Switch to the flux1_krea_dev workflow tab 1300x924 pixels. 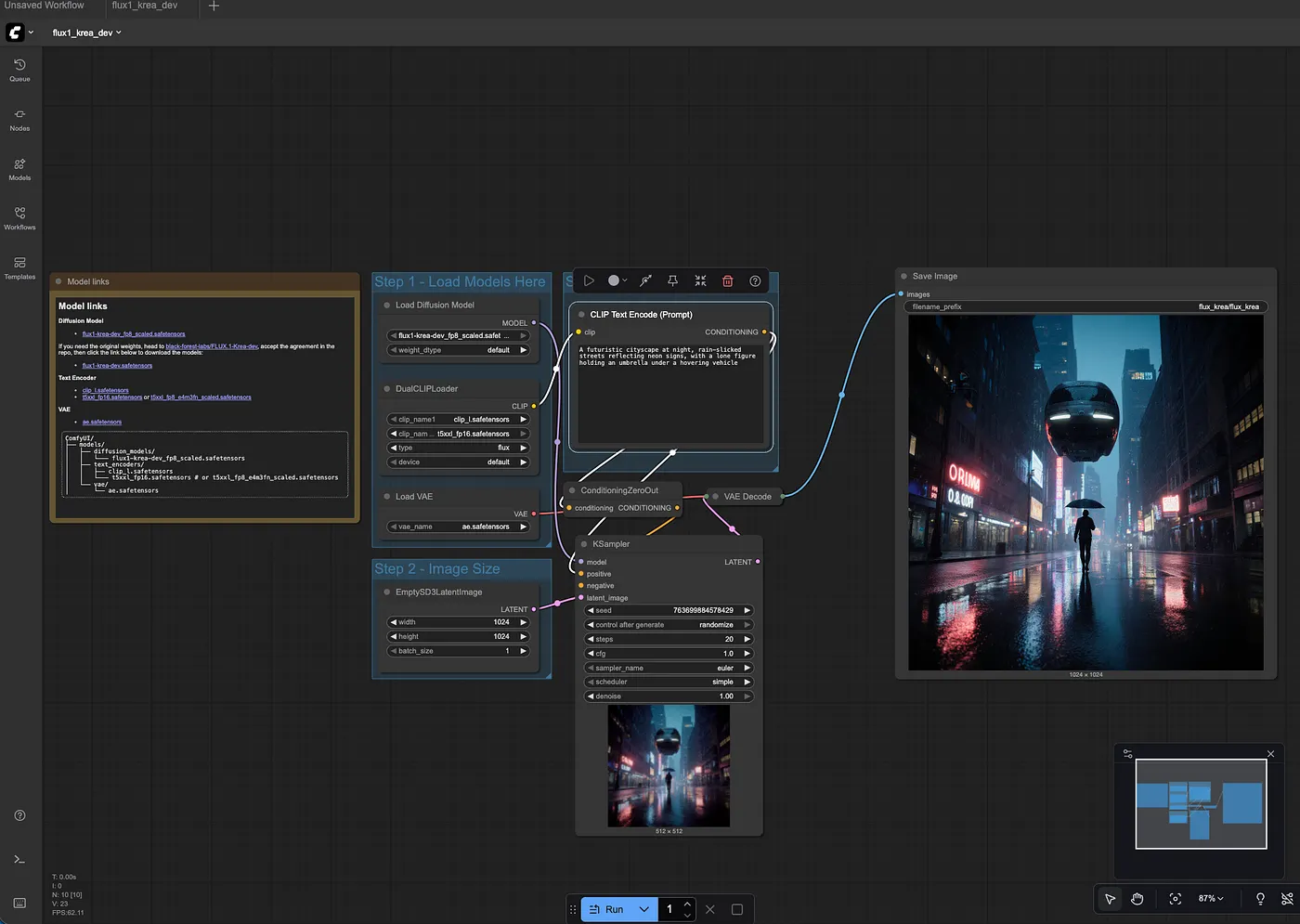tap(145, 7)
